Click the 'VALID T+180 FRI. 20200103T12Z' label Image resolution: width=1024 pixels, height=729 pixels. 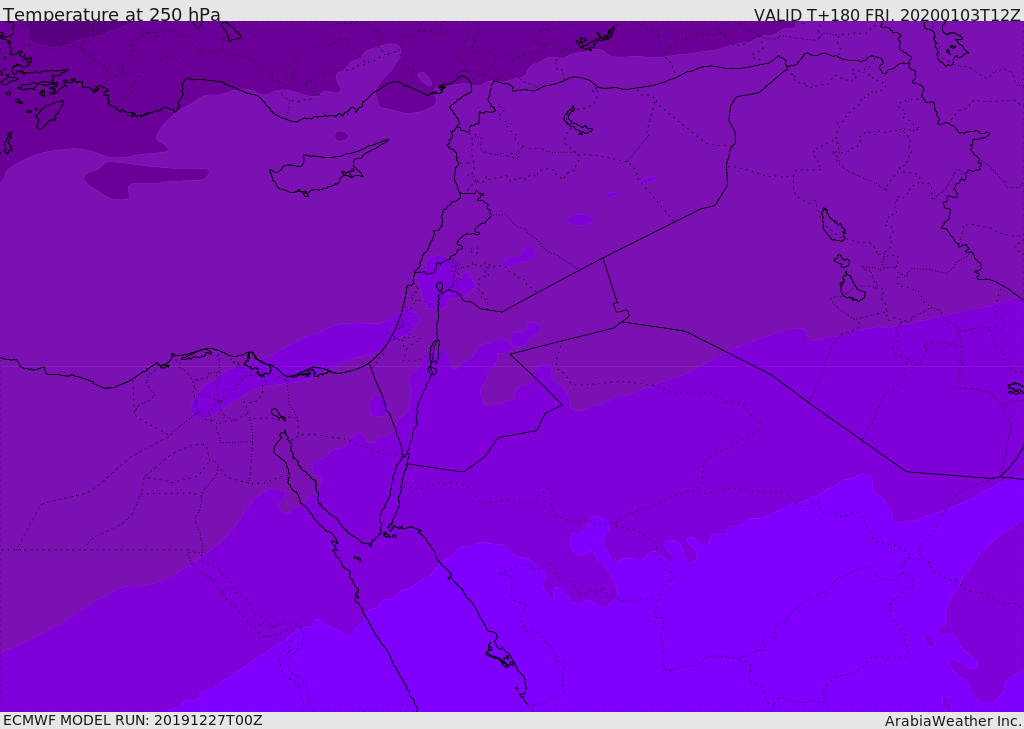886,15
